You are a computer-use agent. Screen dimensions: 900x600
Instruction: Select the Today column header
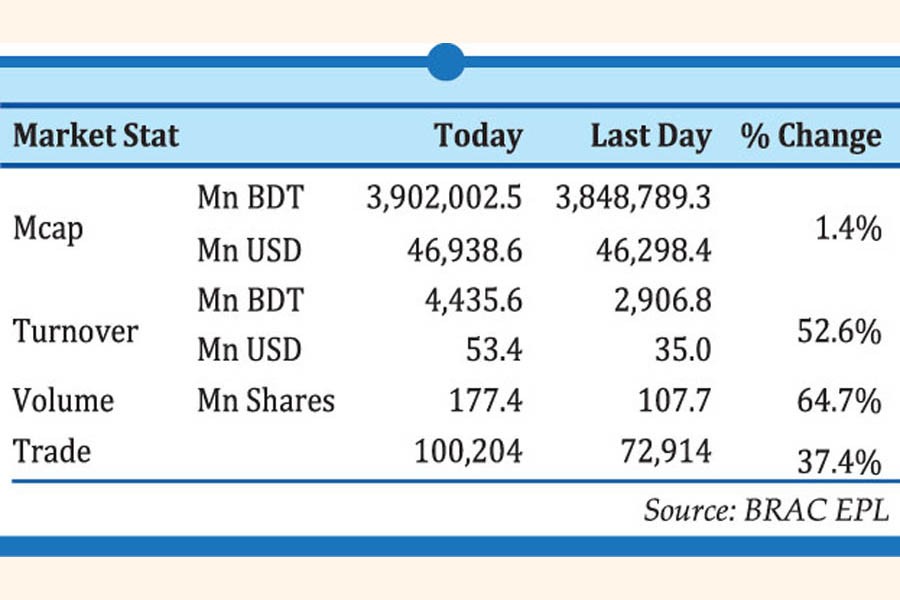[478, 136]
